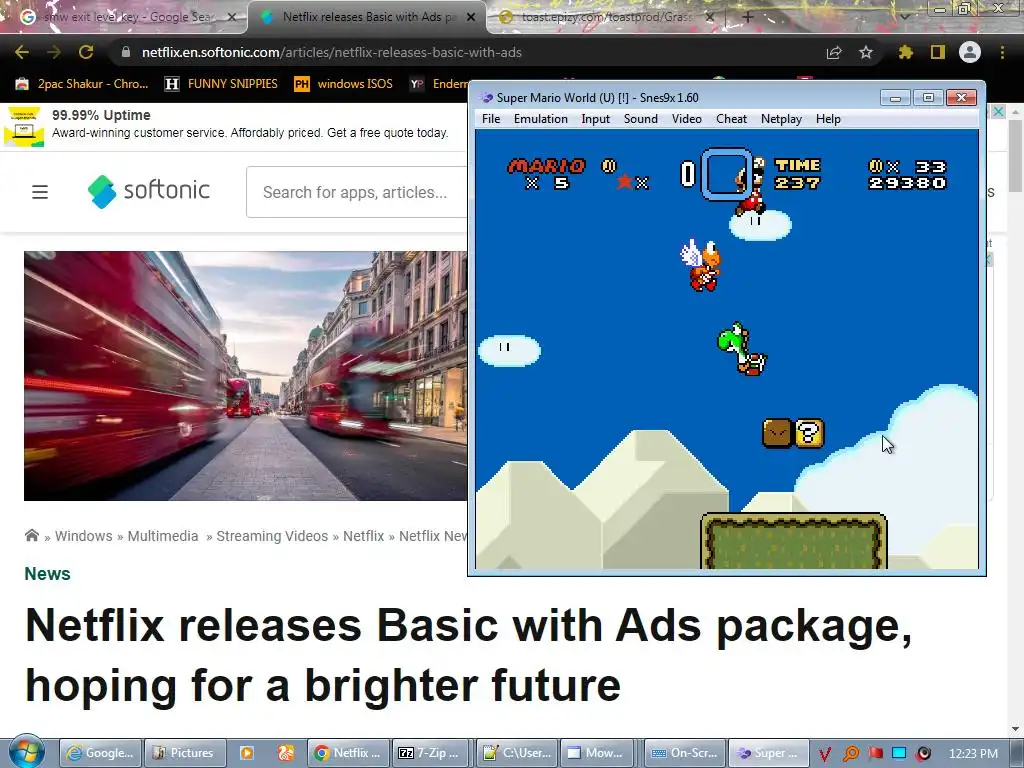
Task: Close the ad banner at the top right
Action: (x=999, y=112)
